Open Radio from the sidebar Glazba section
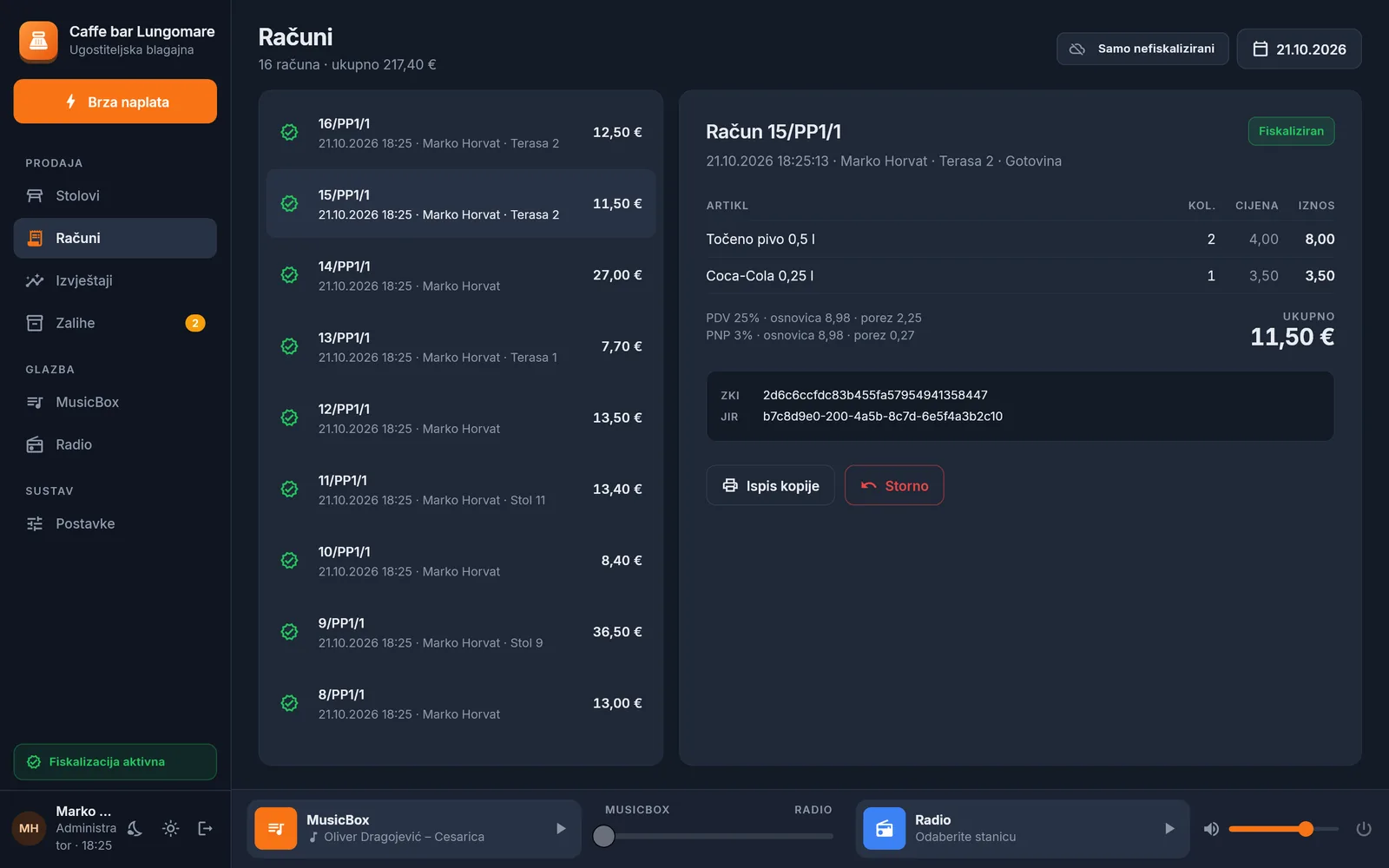Image resolution: width=1389 pixels, height=868 pixels. (x=115, y=444)
